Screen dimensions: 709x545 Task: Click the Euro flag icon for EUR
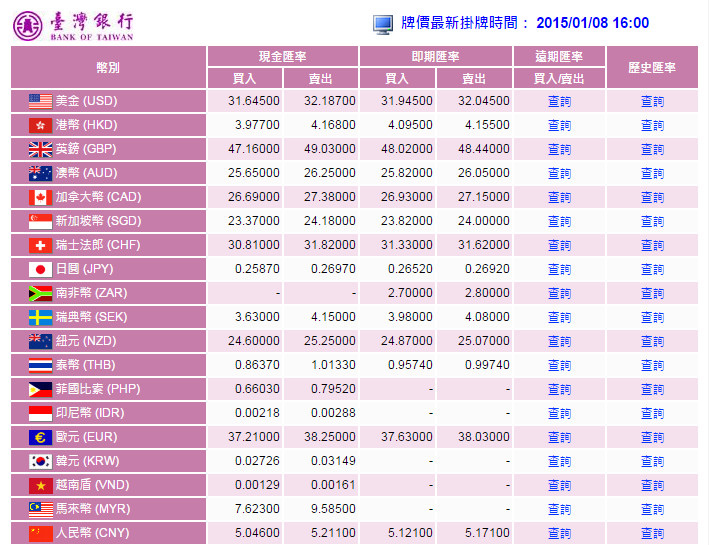pos(40,437)
